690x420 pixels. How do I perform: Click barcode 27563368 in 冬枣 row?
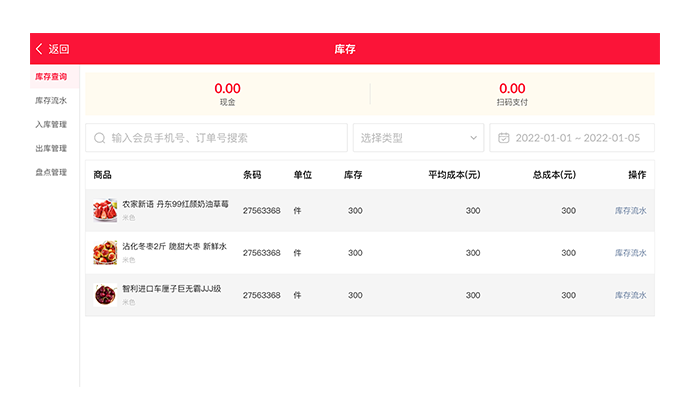point(261,253)
